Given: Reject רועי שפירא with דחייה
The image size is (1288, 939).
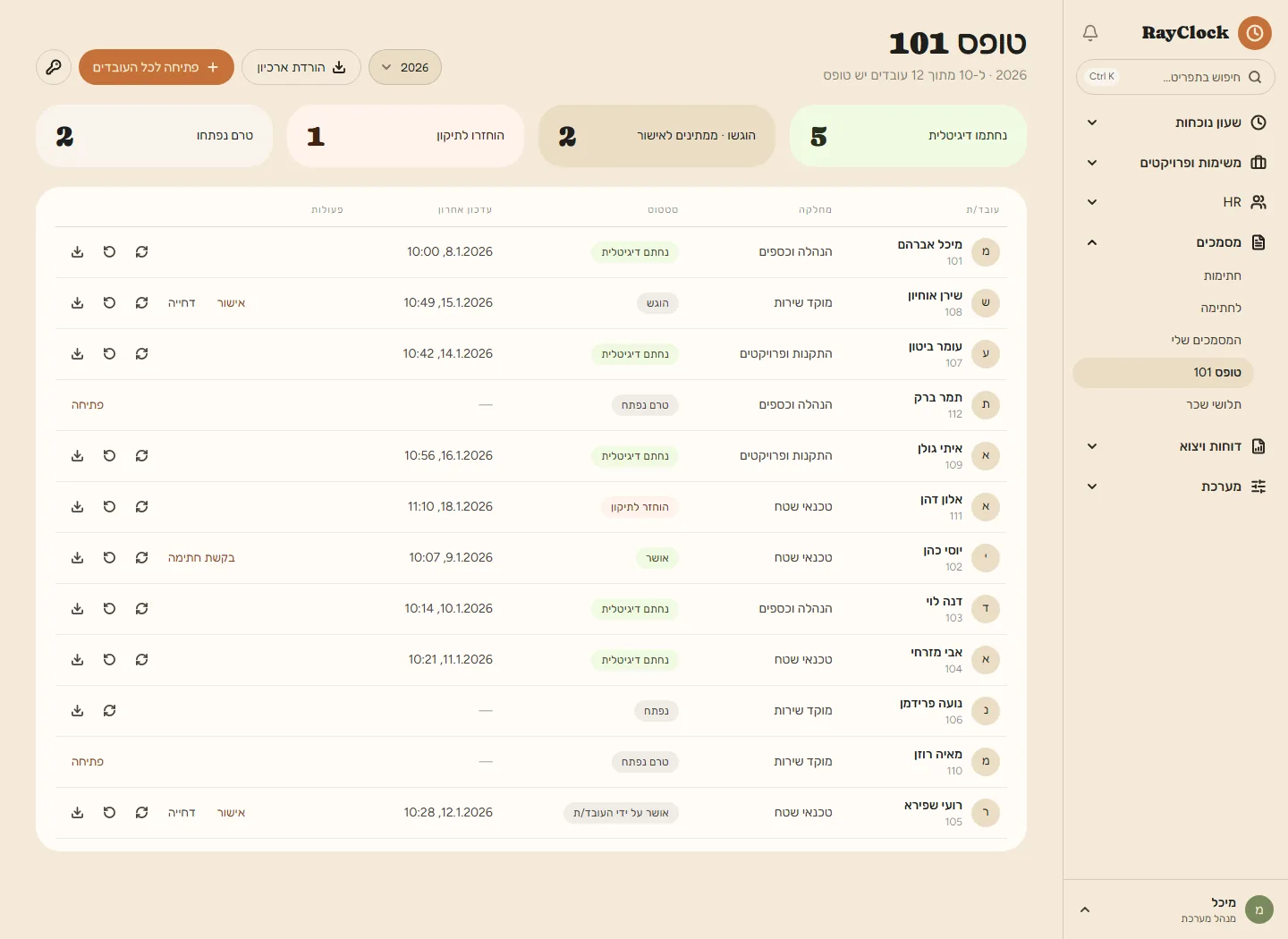Looking at the screenshot, I should (182, 813).
